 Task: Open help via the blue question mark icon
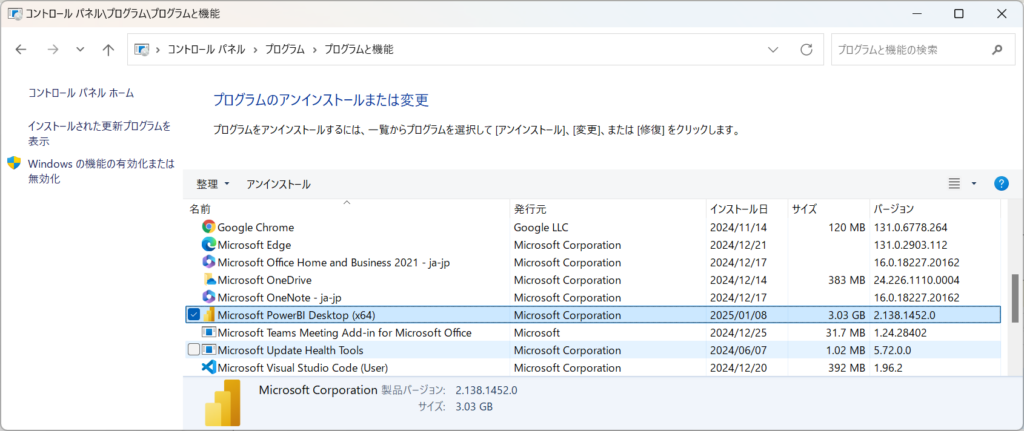tap(1001, 184)
